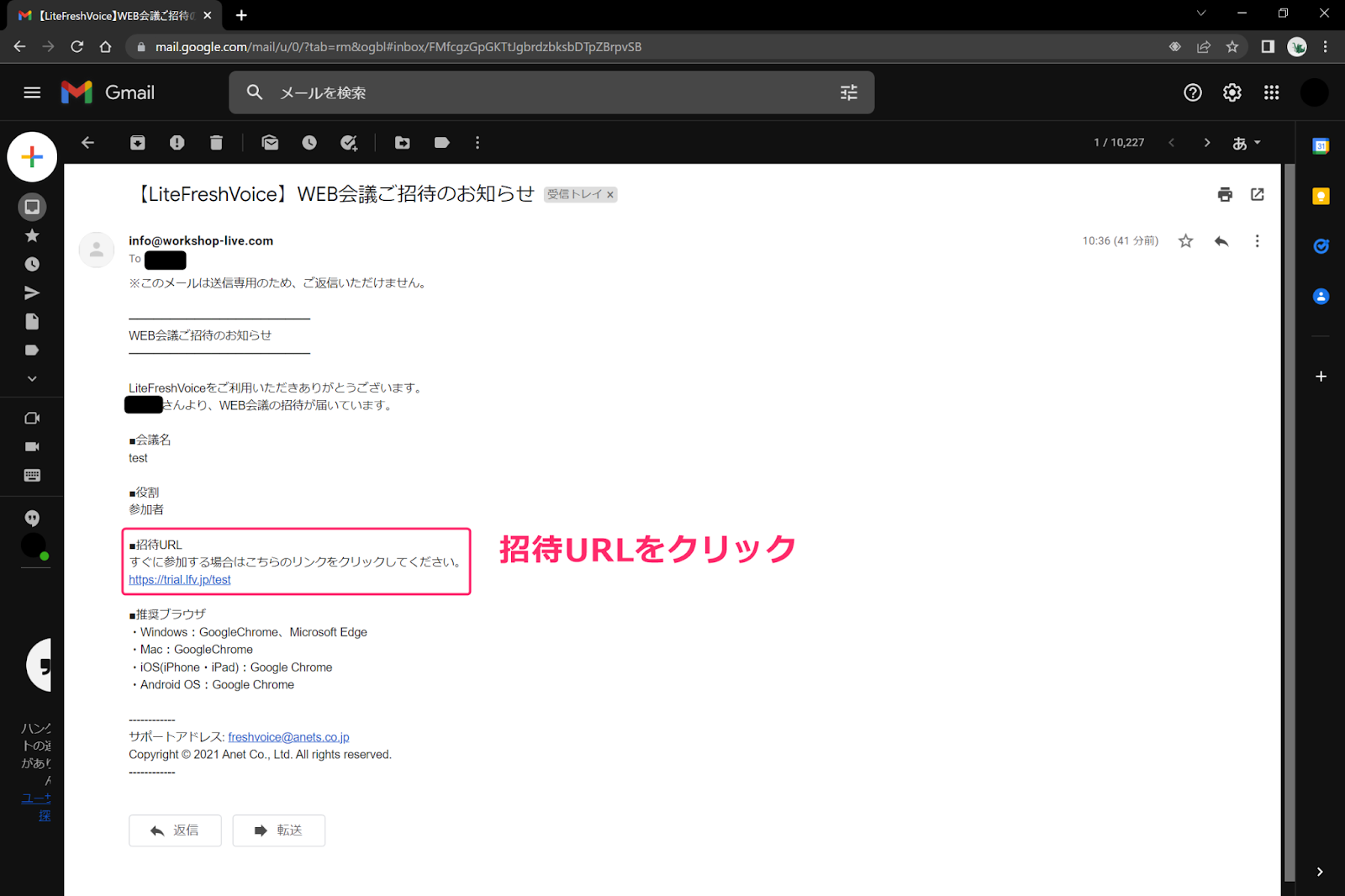Share this page from address bar
The height and width of the screenshot is (896, 1345).
coord(1204,46)
